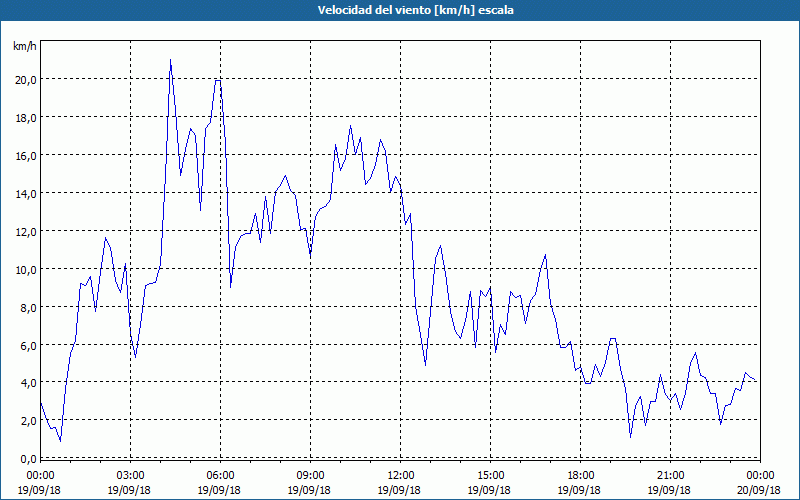Click the '06:00' time label
The width and height of the screenshot is (800, 500).
pos(220,476)
